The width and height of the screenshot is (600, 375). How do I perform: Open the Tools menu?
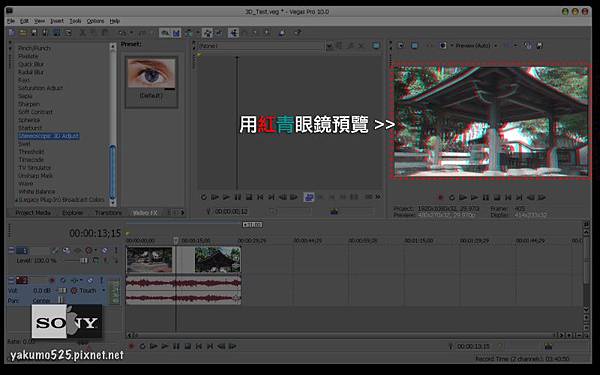75,21
